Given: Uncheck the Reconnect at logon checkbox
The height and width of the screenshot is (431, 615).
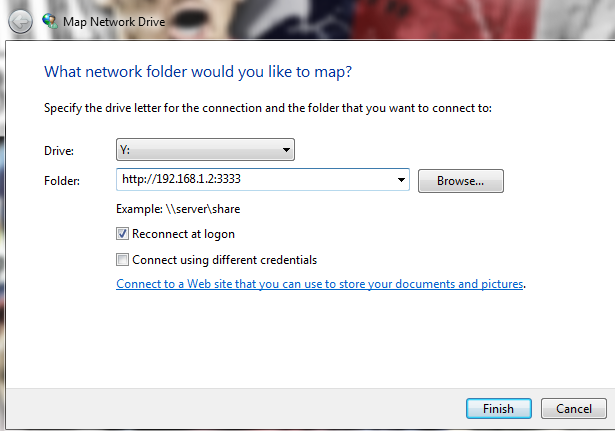Looking at the screenshot, I should pyautogui.click(x=123, y=234).
